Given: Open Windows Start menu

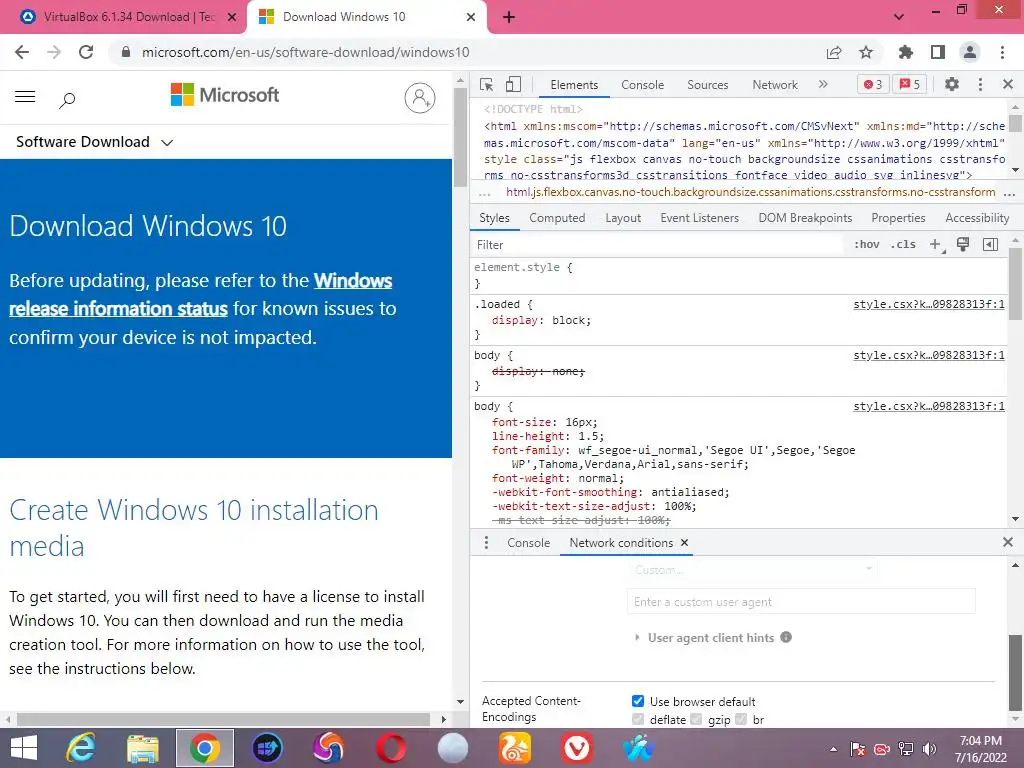Looking at the screenshot, I should 24,748.
